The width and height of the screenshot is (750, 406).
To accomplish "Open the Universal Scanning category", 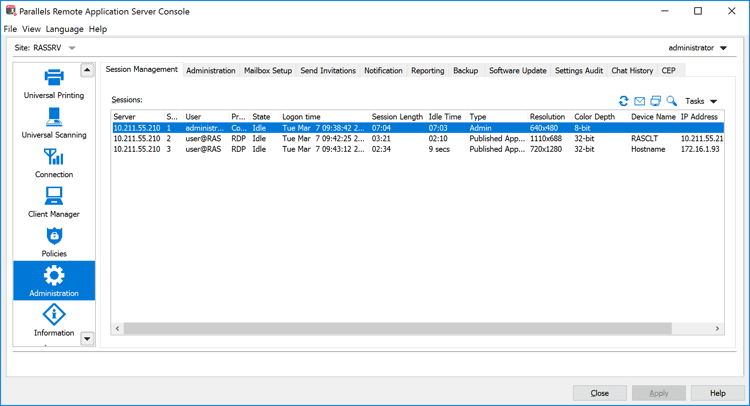I will (x=54, y=123).
